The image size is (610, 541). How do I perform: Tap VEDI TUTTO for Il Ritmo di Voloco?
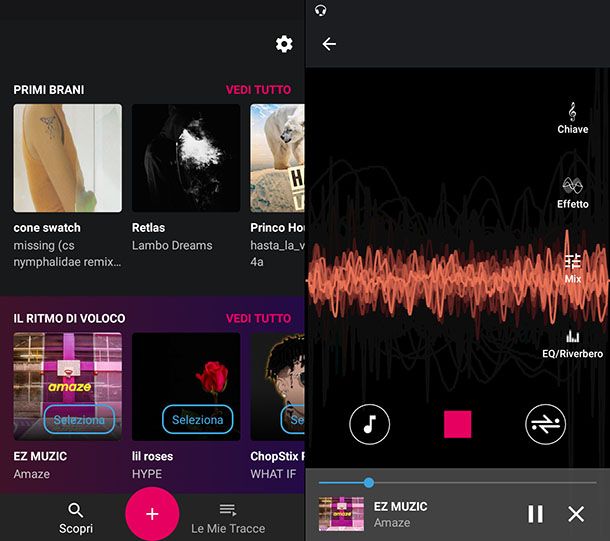click(258, 319)
